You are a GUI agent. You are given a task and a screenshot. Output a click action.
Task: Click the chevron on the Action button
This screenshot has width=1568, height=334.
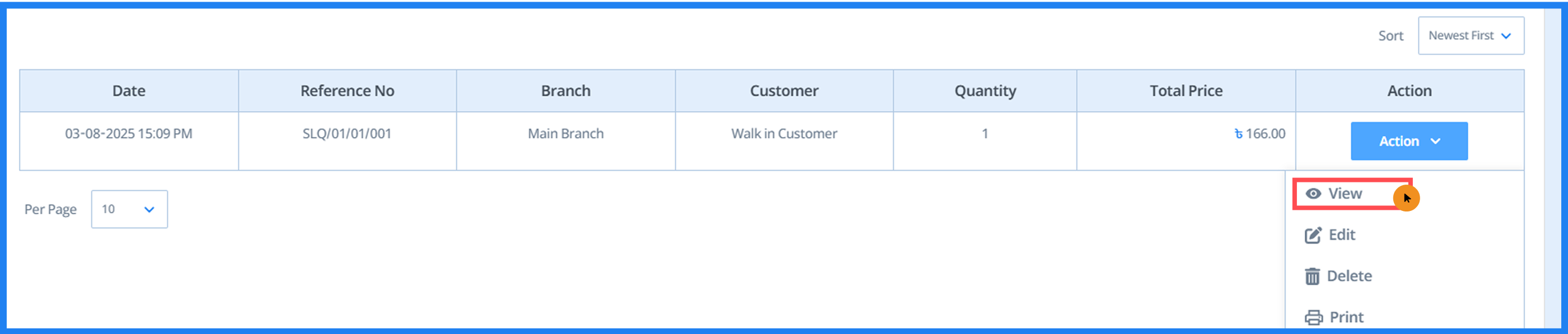click(x=1436, y=140)
